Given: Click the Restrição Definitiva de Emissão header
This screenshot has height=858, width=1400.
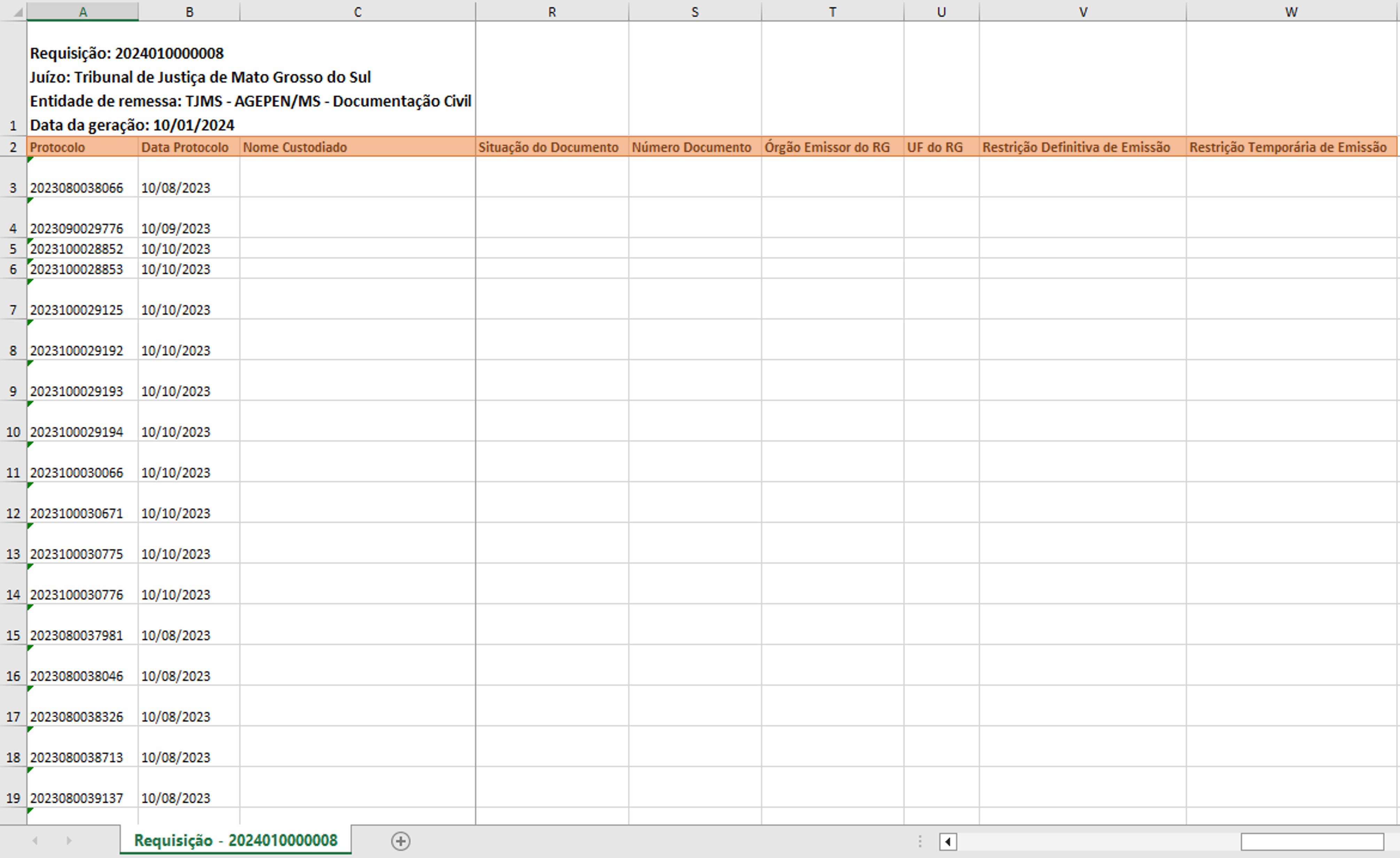Looking at the screenshot, I should [1083, 147].
